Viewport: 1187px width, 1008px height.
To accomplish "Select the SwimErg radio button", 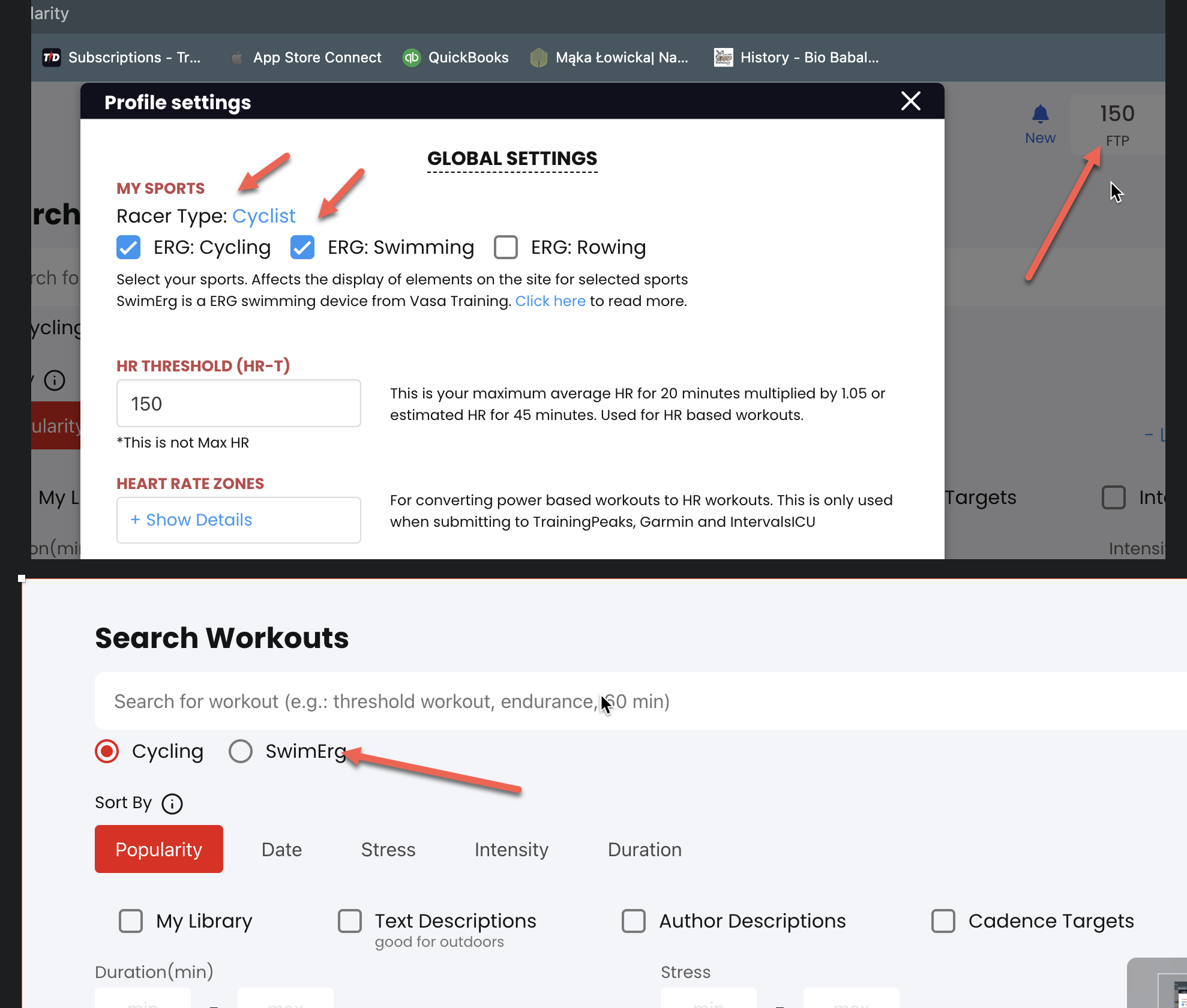I will (241, 751).
